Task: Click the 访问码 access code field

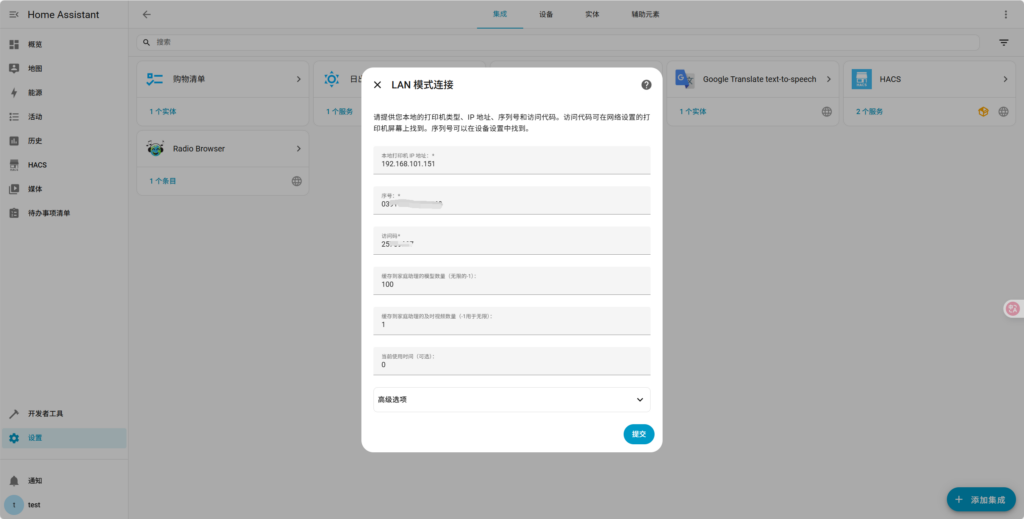Action: pos(511,243)
